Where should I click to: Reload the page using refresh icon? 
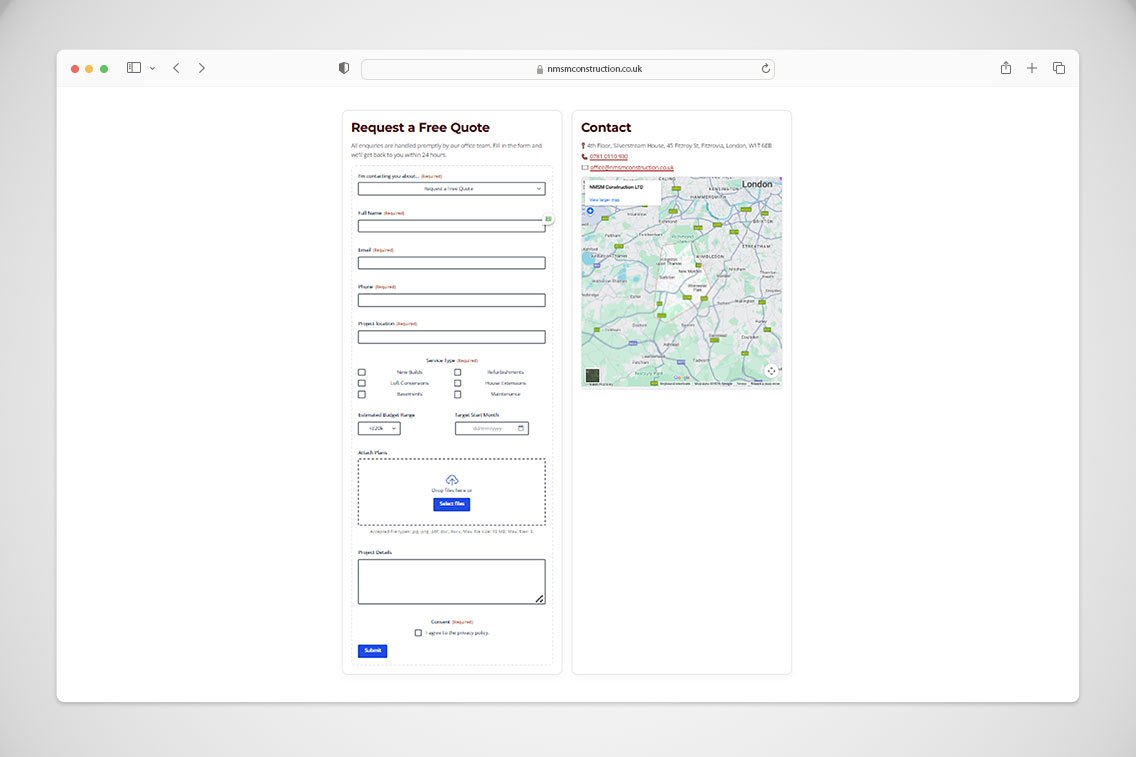coord(766,69)
